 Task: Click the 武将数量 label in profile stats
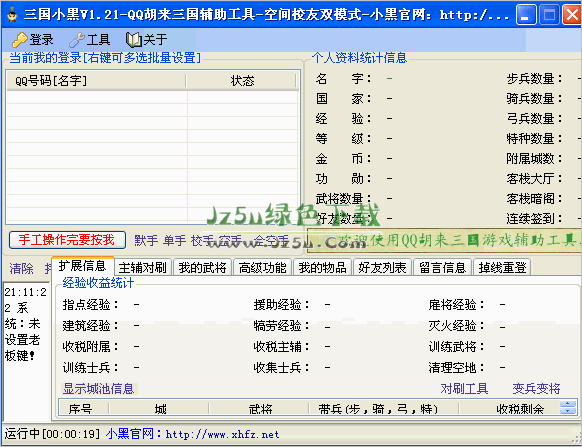point(343,199)
